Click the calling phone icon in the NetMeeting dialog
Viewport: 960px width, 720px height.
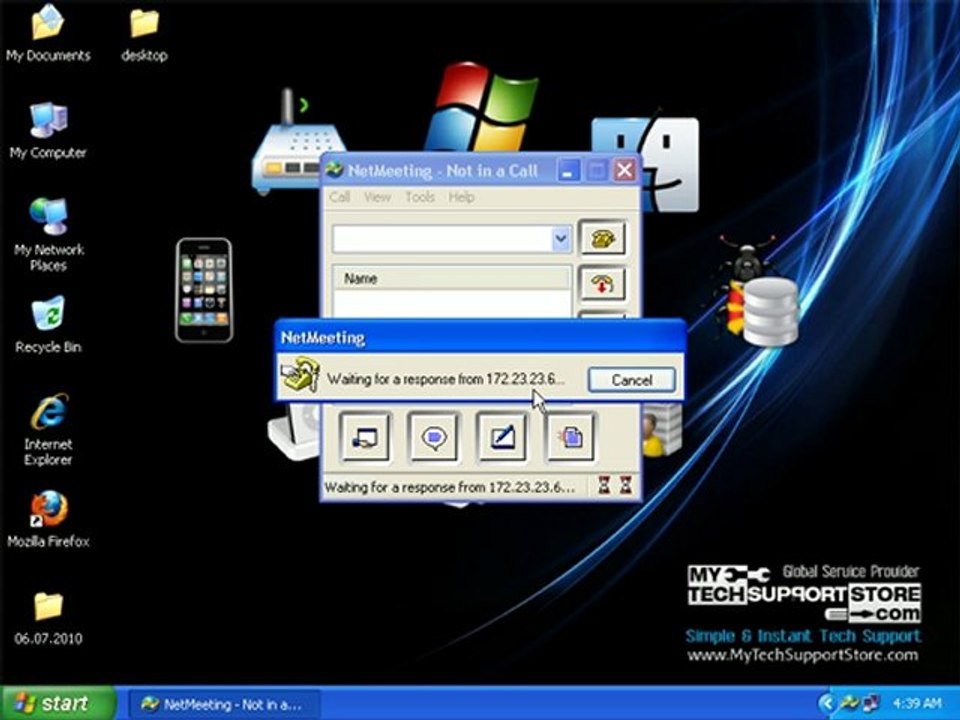[300, 375]
